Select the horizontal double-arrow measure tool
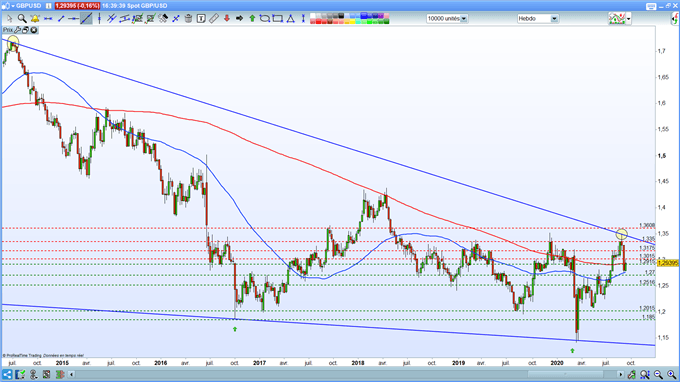Screen dimensions: 680x382 pyautogui.click(x=48, y=19)
